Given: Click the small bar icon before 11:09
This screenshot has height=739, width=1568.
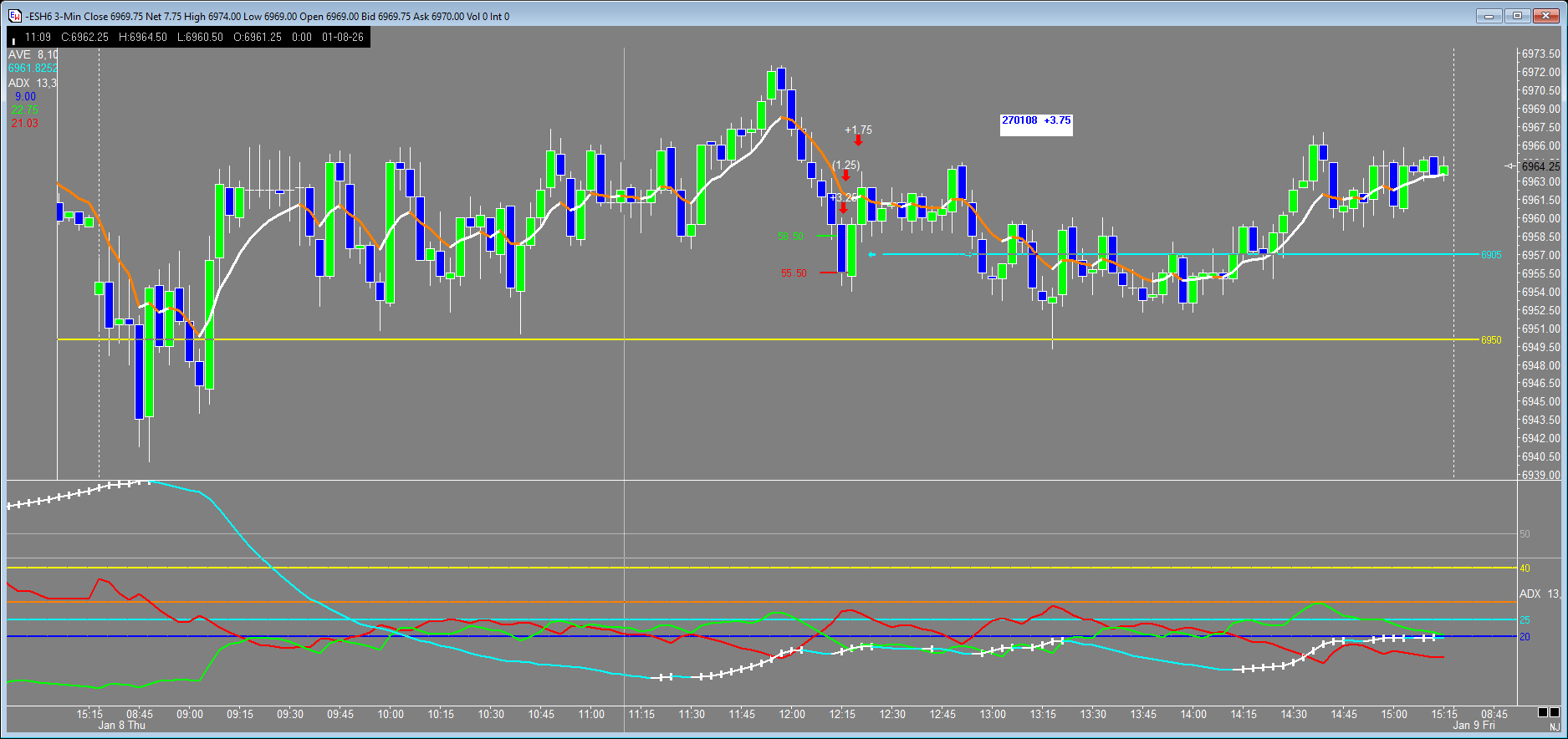Looking at the screenshot, I should [x=14, y=38].
